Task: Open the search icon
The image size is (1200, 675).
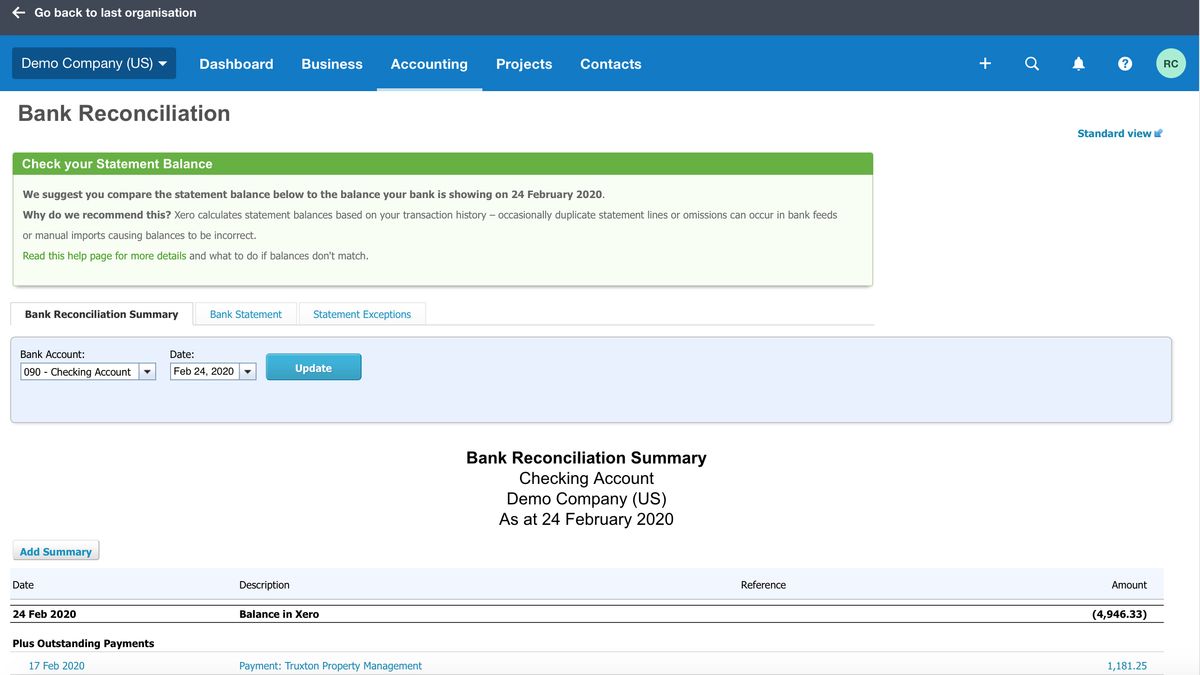Action: pos(1031,62)
